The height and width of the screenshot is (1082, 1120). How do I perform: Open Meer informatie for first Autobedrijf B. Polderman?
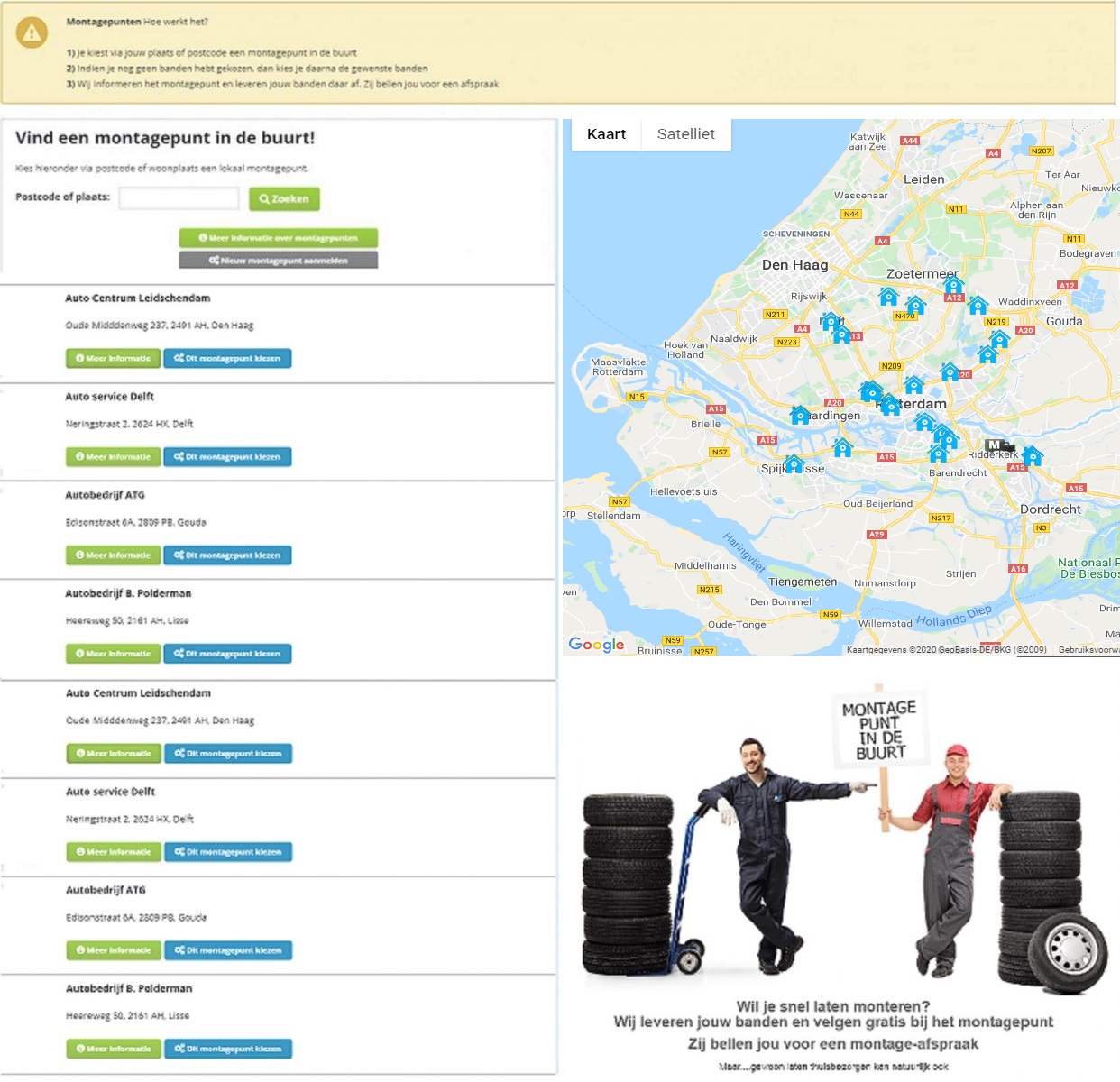[x=114, y=654]
